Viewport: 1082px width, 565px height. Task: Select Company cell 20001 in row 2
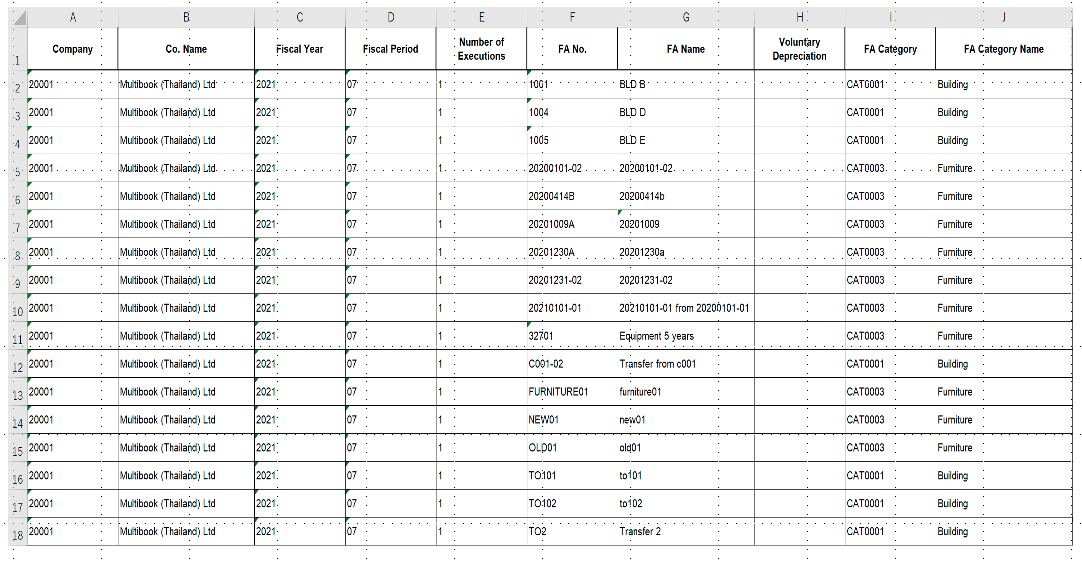(72, 84)
